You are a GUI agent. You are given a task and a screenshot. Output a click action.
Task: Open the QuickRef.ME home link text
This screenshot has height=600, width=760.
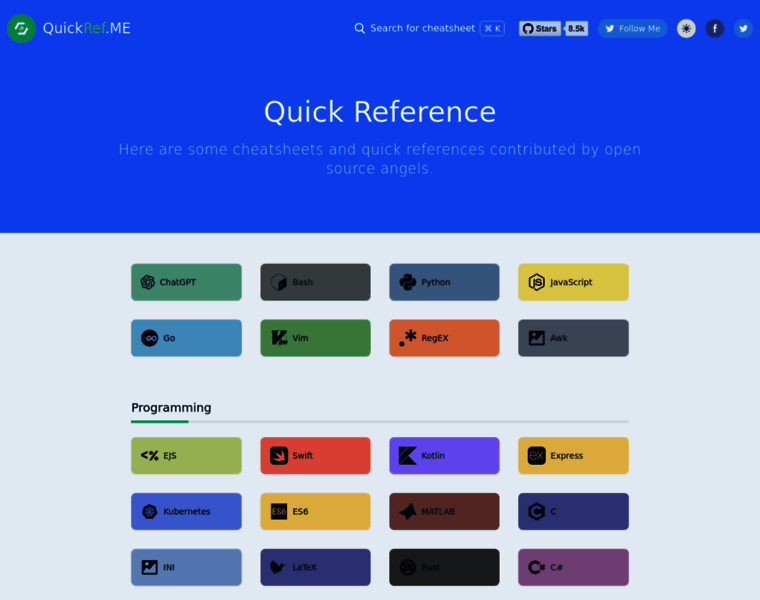pos(87,28)
